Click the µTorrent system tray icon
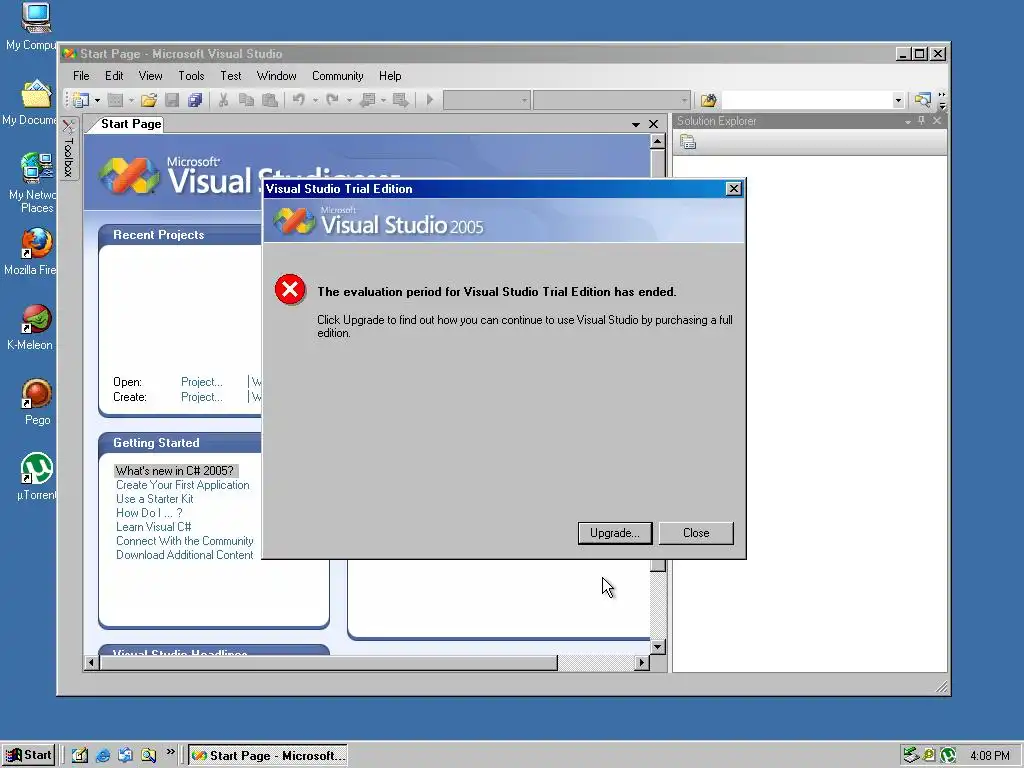This screenshot has width=1024, height=768. (x=948, y=756)
